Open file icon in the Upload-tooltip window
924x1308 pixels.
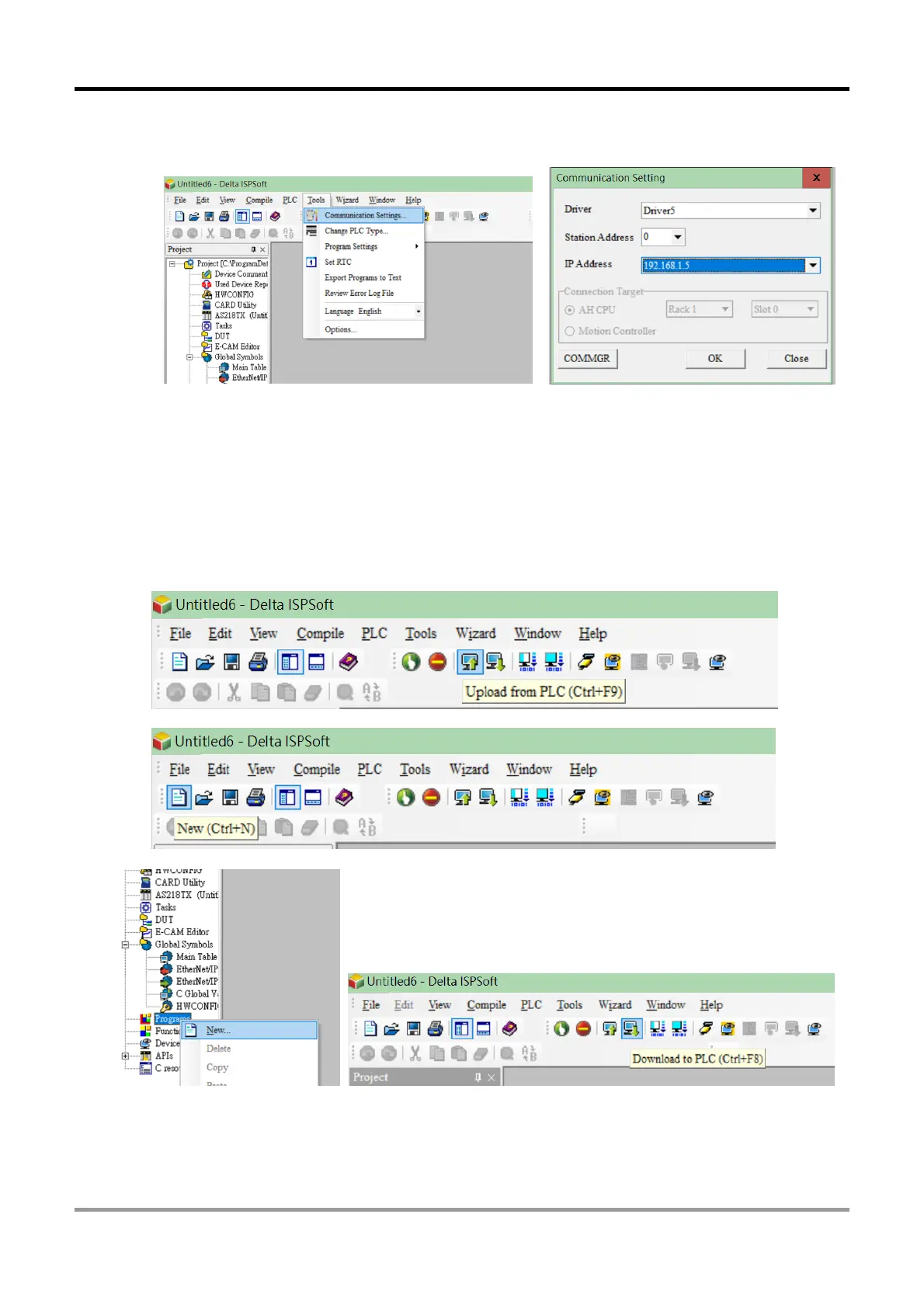205,663
